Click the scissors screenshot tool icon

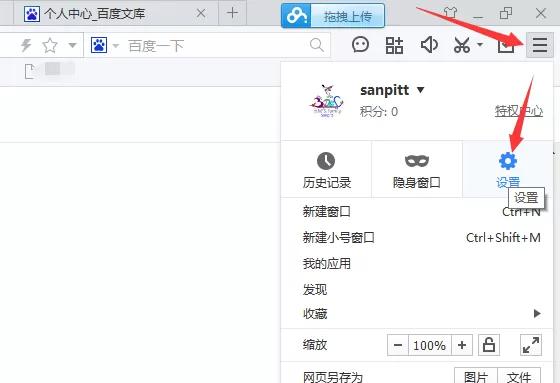[462, 45]
